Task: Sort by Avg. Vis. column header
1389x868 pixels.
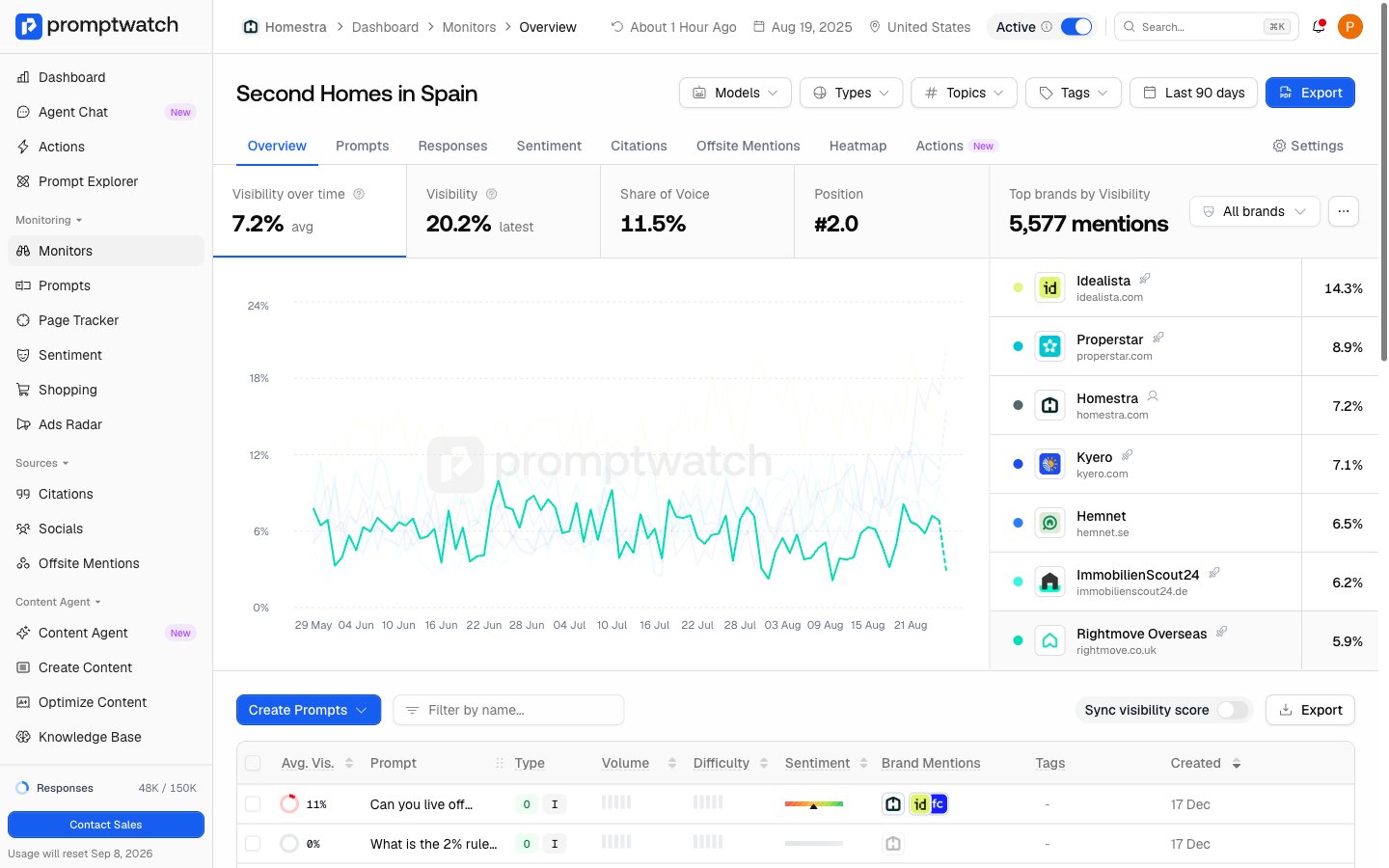Action: [x=317, y=763]
